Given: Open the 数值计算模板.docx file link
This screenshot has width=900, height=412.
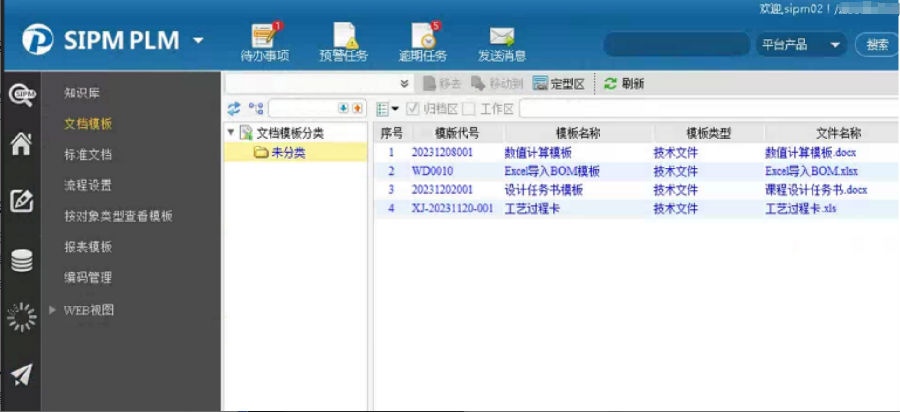Looking at the screenshot, I should tap(810, 153).
